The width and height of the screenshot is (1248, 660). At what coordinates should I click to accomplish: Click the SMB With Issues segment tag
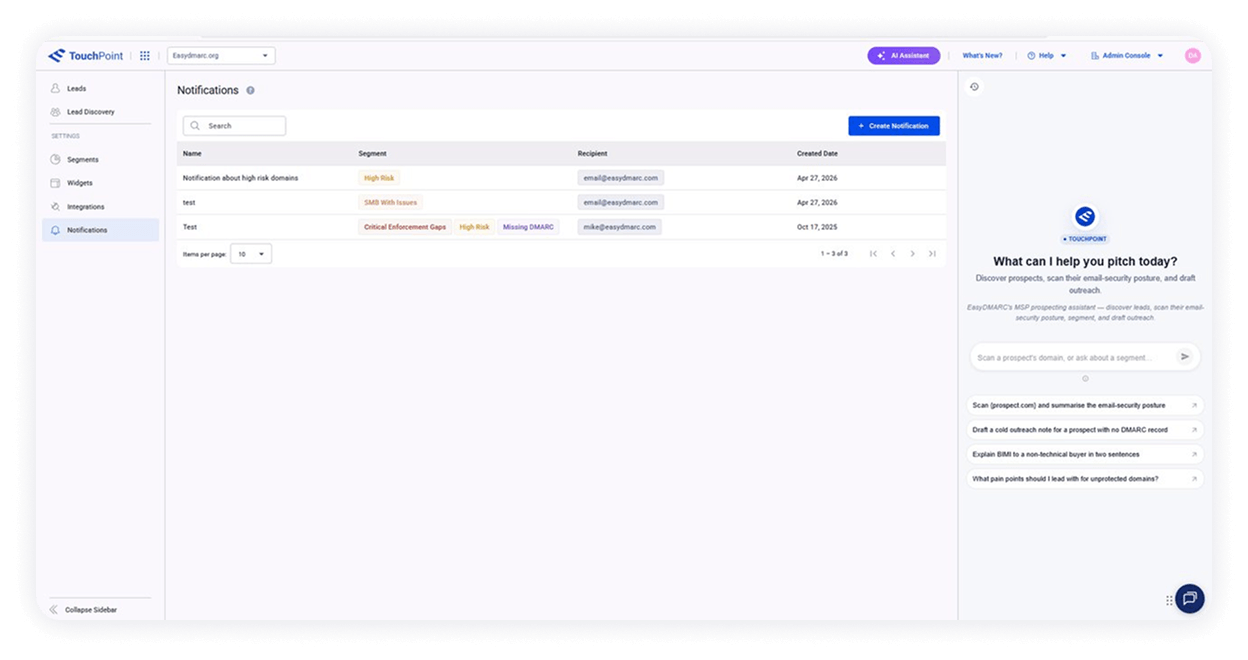tap(390, 202)
